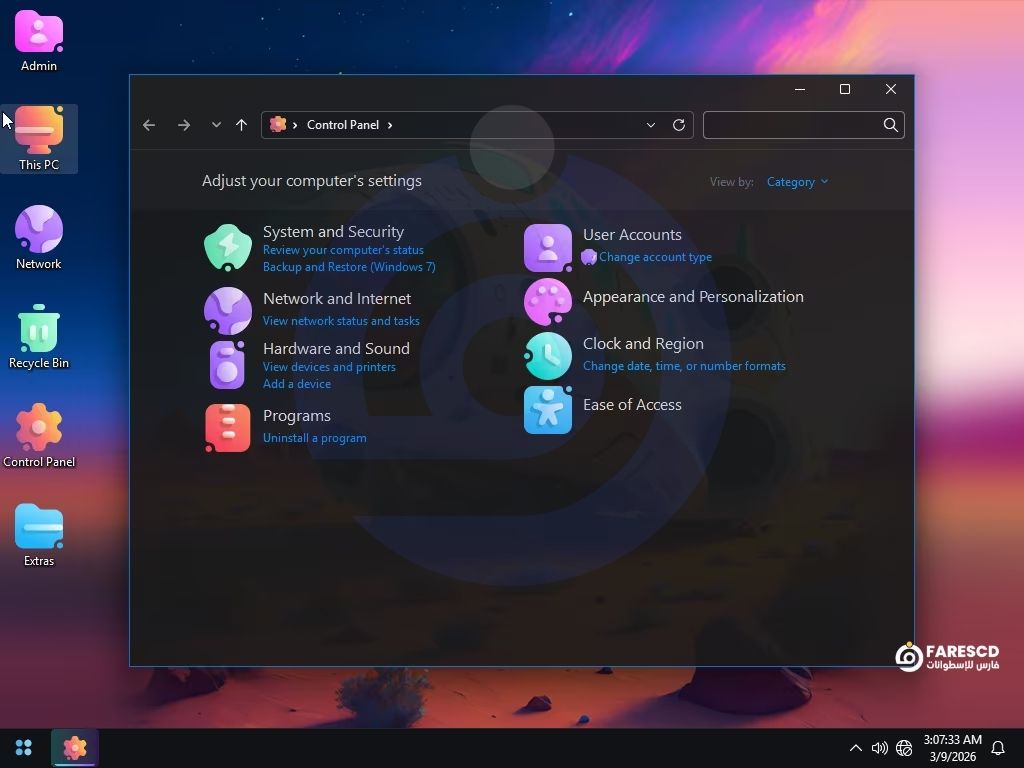This screenshot has height=768, width=1024.
Task: Open the Start menu on the taskbar
Action: tap(24, 748)
